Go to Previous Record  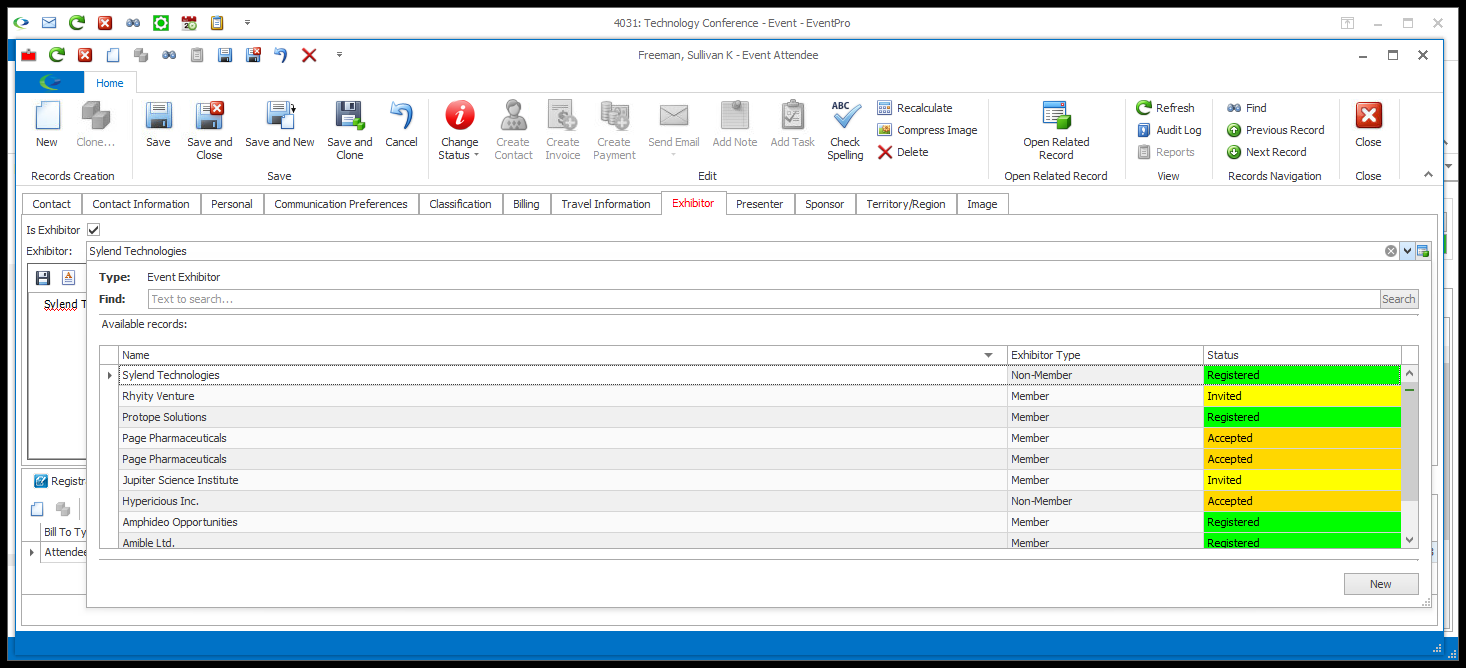(x=1275, y=130)
